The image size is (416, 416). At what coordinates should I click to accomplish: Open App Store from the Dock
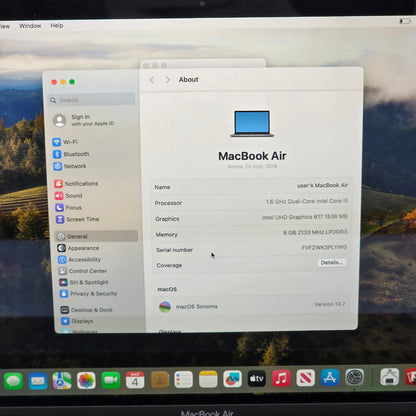330,378
